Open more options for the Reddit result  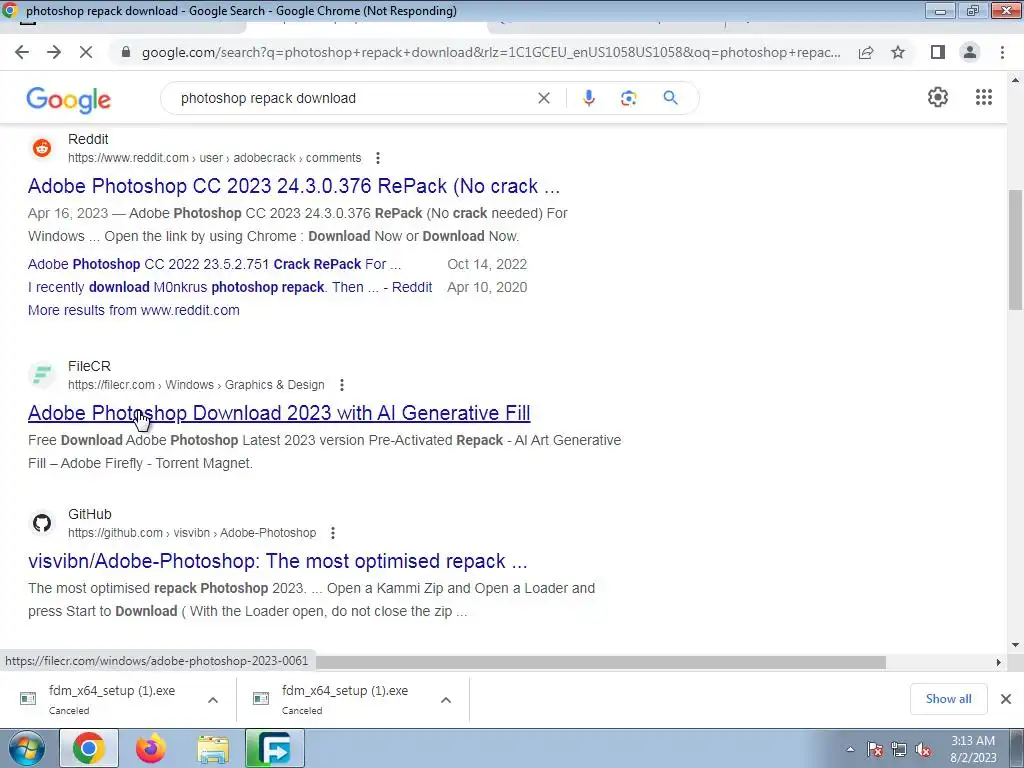click(377, 158)
